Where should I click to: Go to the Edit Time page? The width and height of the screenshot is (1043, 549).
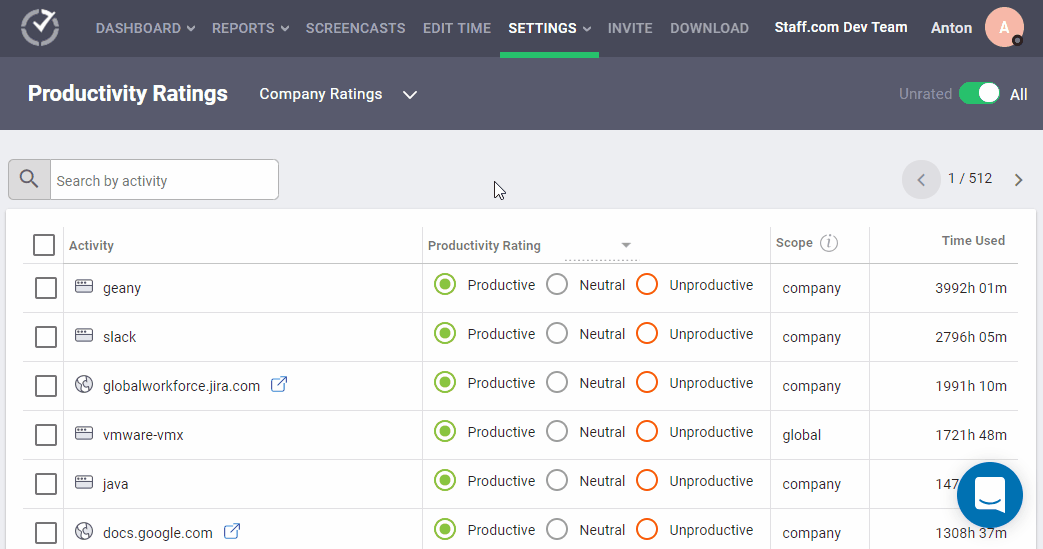coord(456,28)
